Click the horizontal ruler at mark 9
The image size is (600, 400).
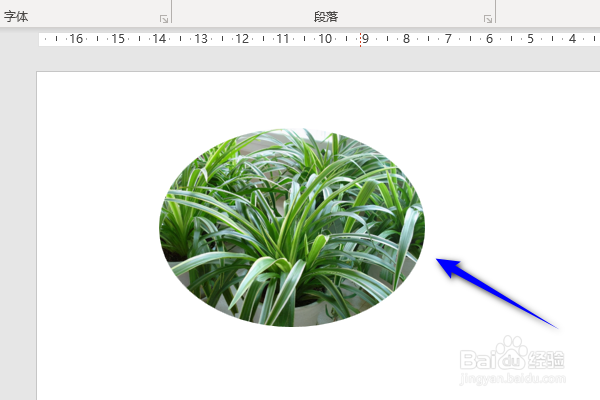click(365, 39)
